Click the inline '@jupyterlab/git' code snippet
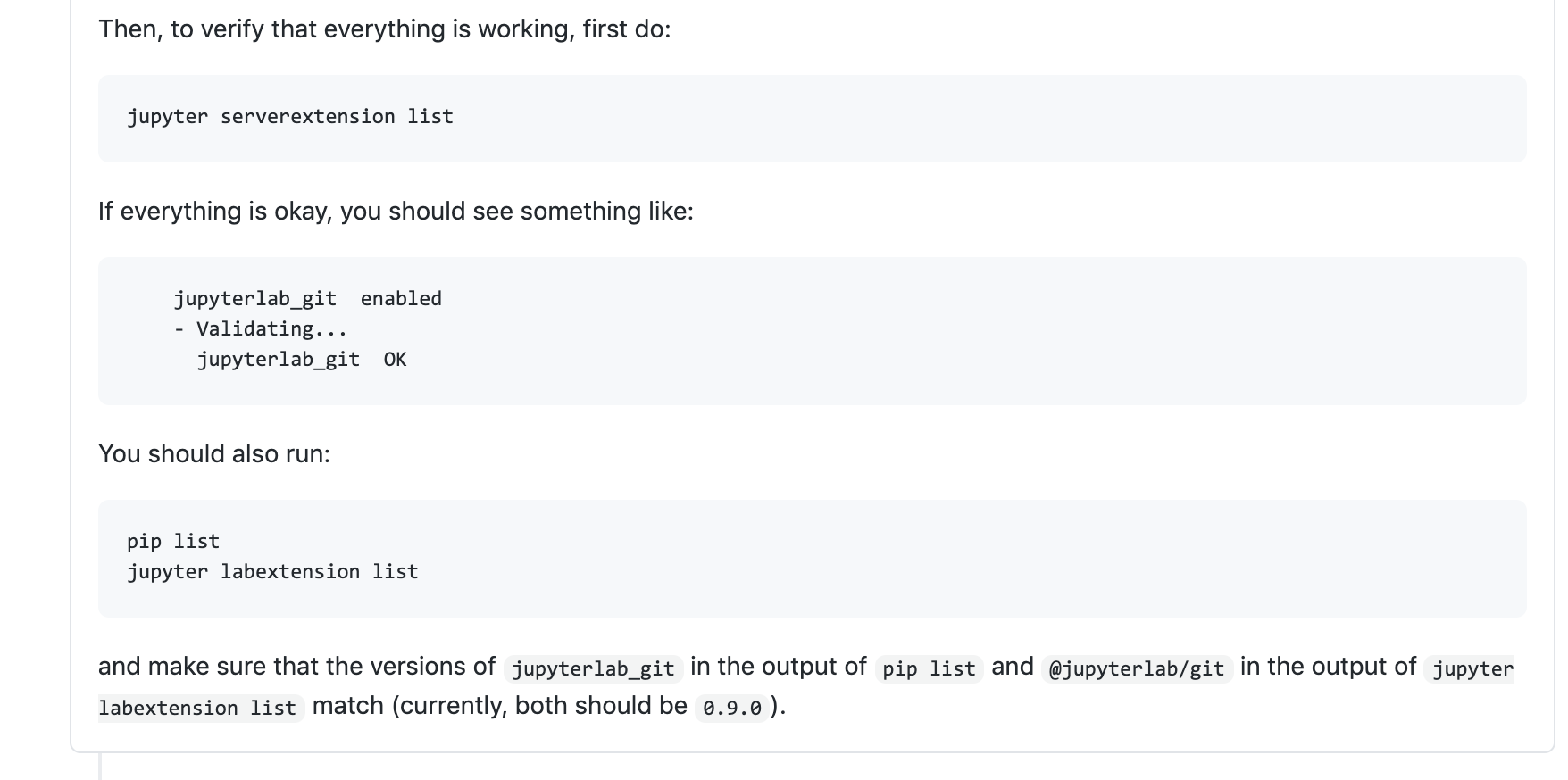The image size is (1568, 780). pyautogui.click(x=1137, y=668)
